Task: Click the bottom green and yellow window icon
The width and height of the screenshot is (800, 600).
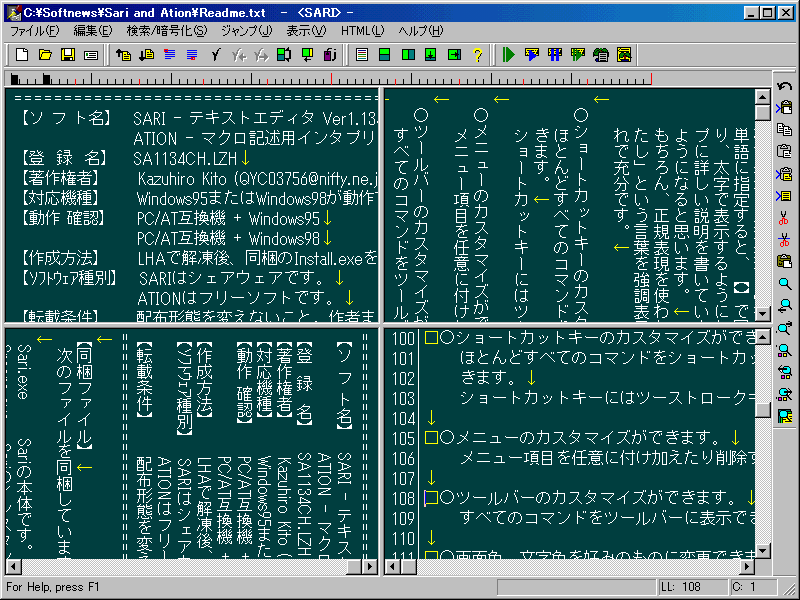Action: 785,416
